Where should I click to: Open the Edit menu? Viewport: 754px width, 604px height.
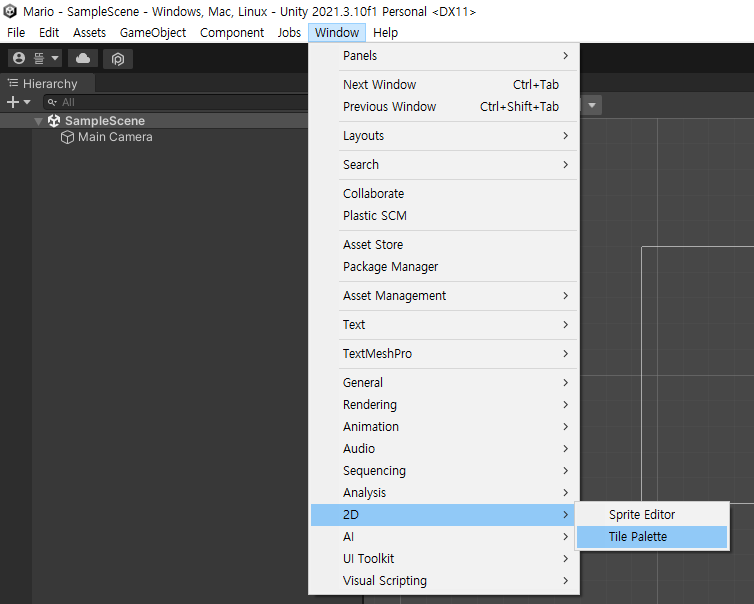pos(49,33)
